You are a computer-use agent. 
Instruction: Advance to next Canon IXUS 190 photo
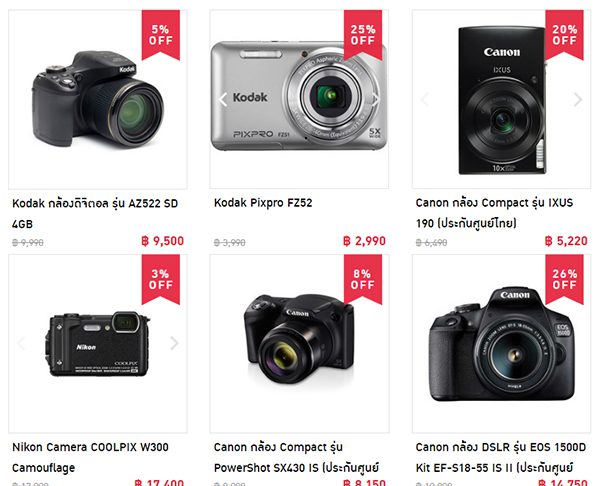point(578,99)
